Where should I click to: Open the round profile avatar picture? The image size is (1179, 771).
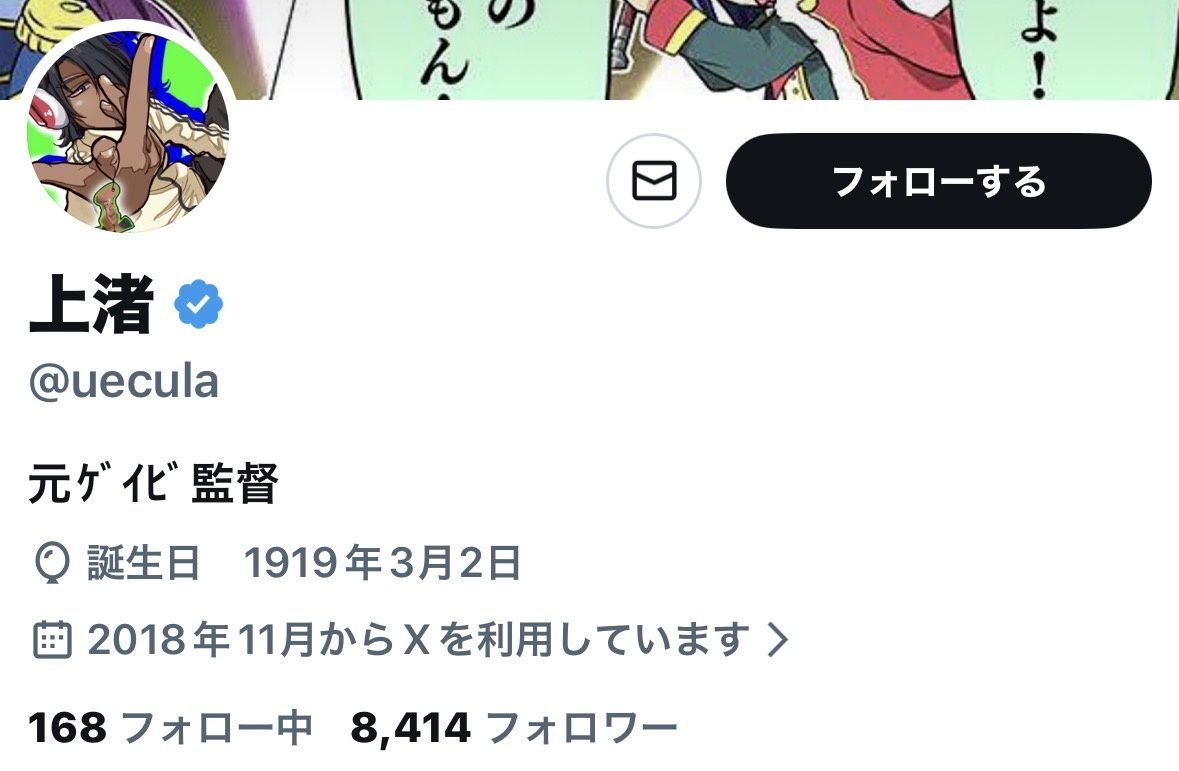click(x=128, y=132)
